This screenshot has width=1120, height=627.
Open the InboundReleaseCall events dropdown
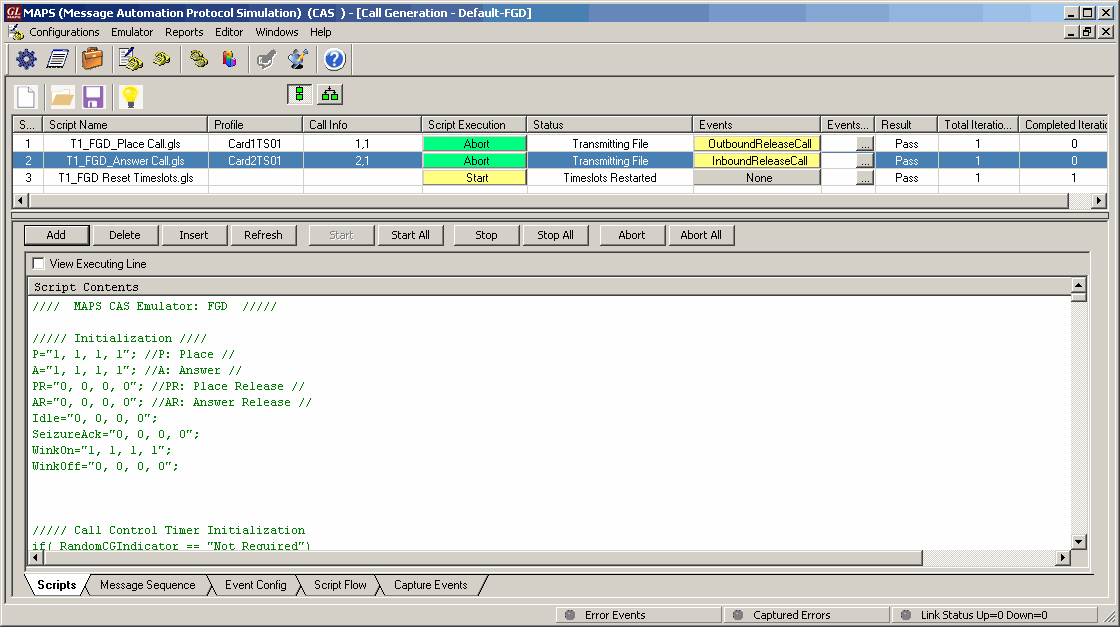(x=757, y=161)
